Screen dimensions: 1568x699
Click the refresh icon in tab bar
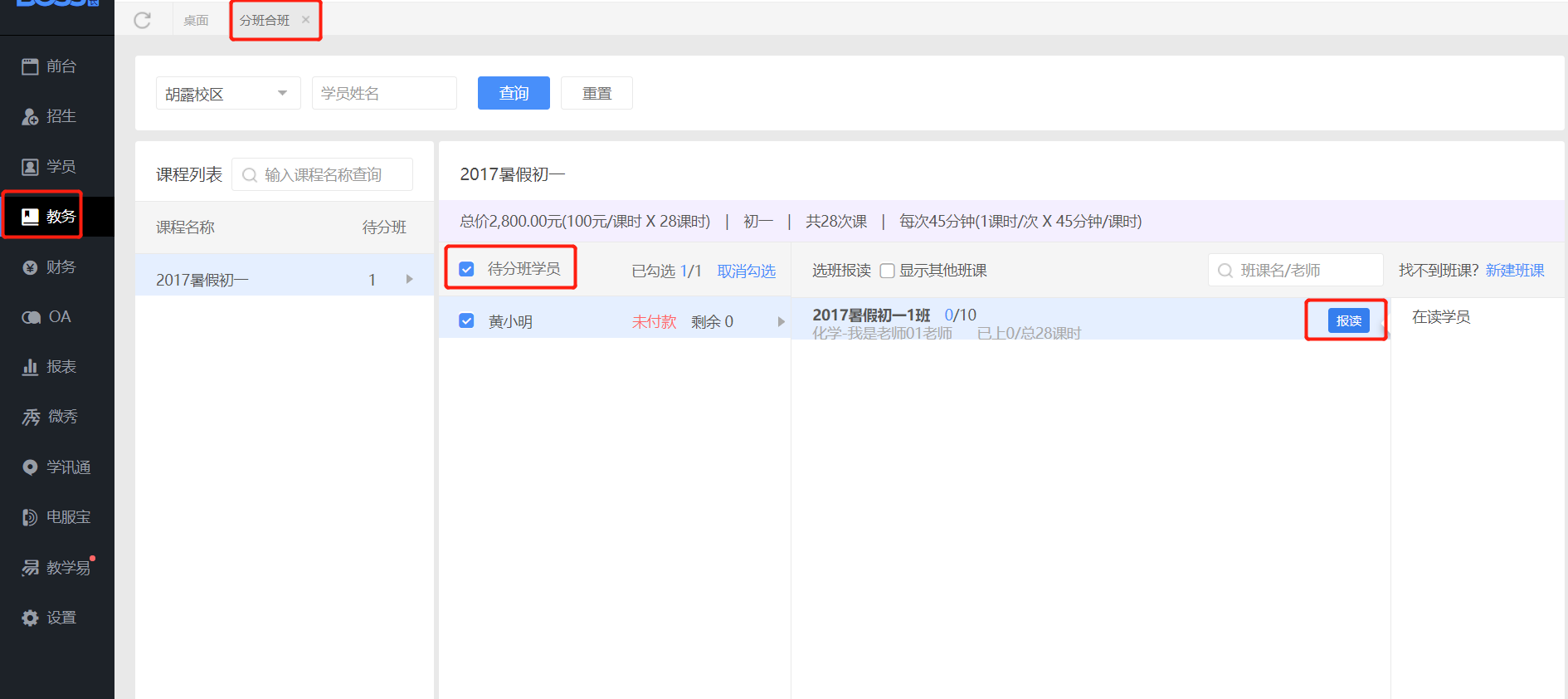[x=143, y=20]
